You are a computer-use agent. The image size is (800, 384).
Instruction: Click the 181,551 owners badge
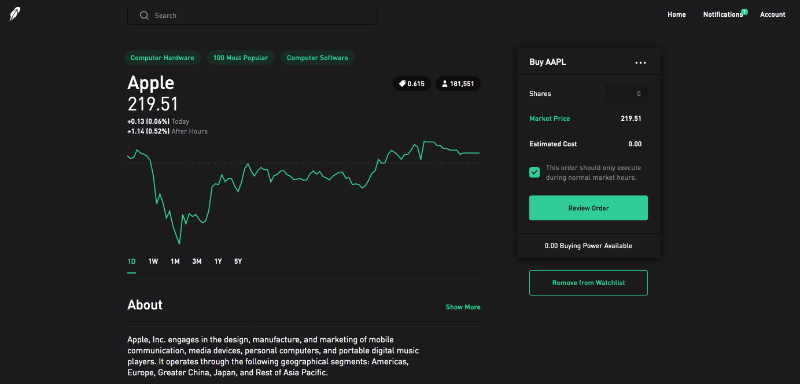pos(458,84)
